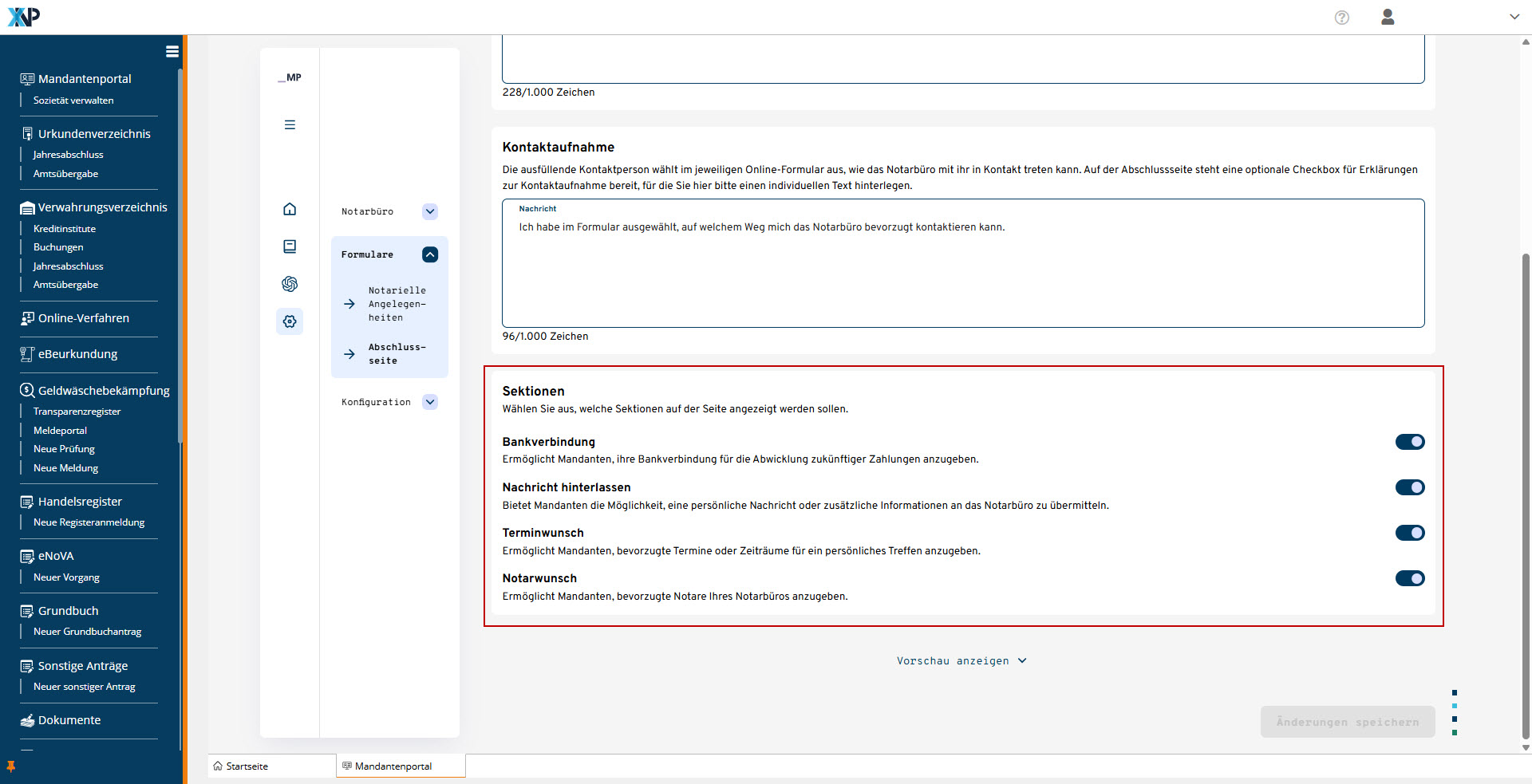Collapse the Formulare menu chevron
This screenshot has height=784, width=1532.
pos(430,254)
